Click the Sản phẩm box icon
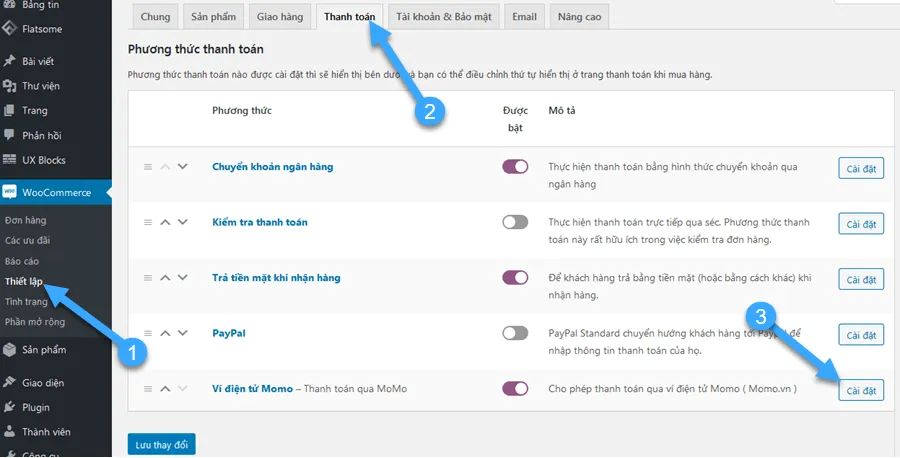 [x=9, y=350]
